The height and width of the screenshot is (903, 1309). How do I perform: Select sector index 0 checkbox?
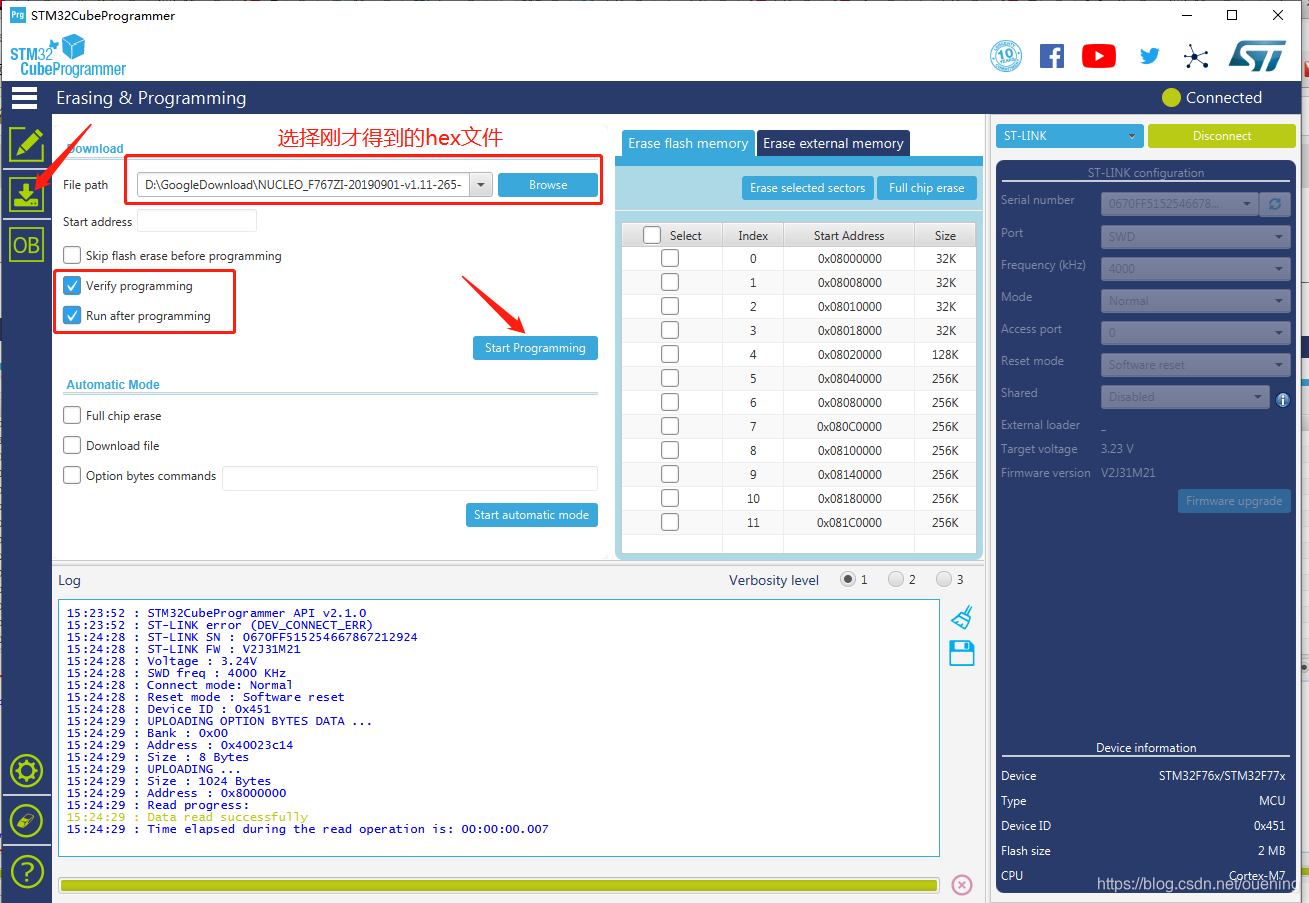[670, 258]
